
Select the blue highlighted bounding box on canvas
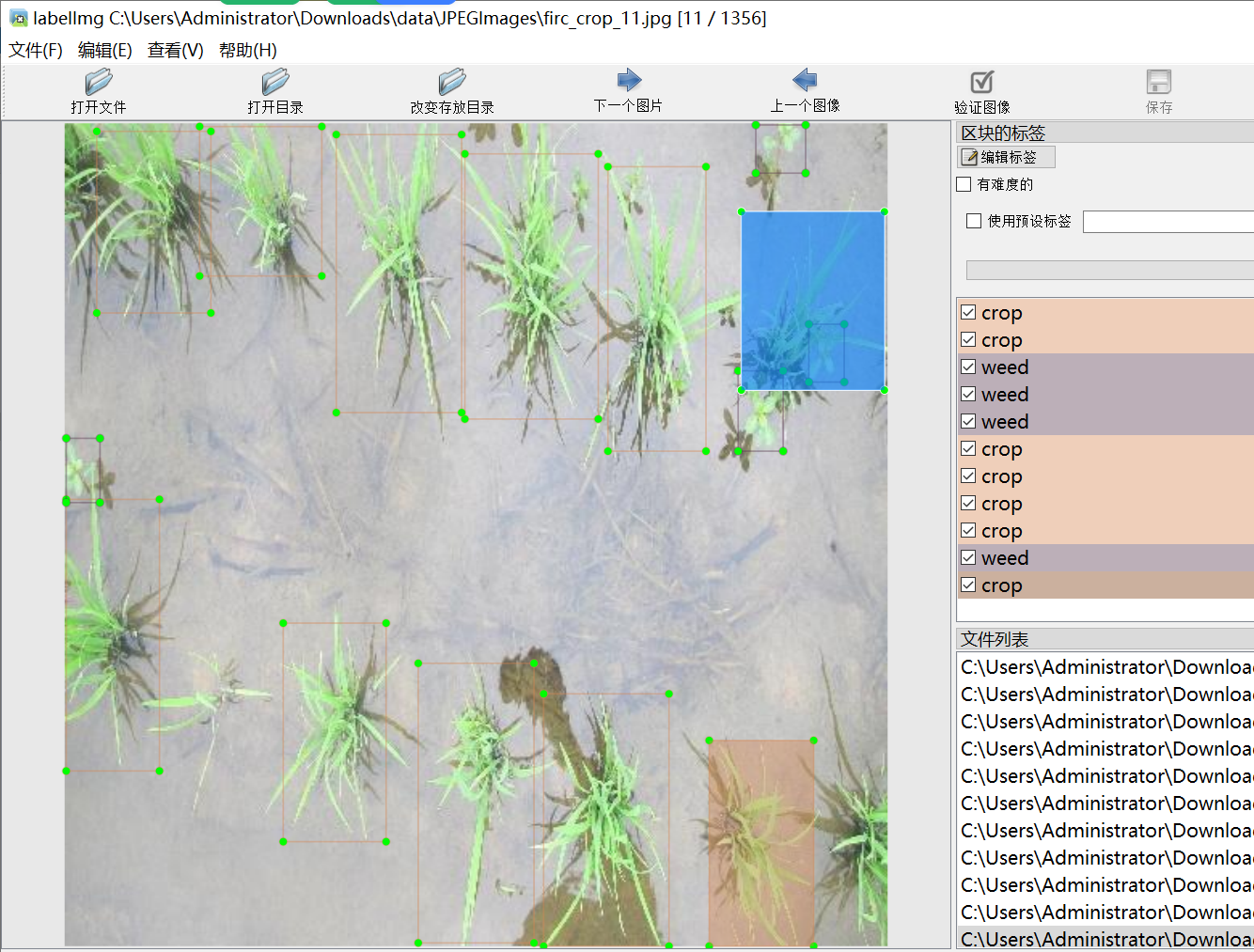pyautogui.click(x=813, y=301)
